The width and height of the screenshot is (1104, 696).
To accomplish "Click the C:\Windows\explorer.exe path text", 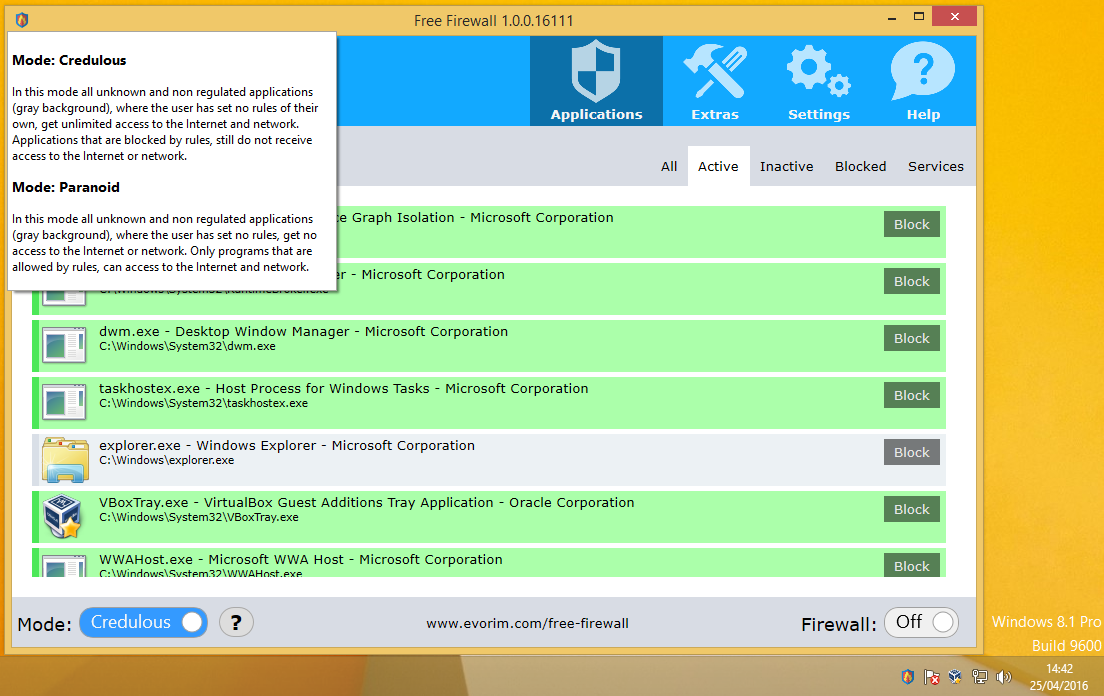I will click(x=167, y=460).
